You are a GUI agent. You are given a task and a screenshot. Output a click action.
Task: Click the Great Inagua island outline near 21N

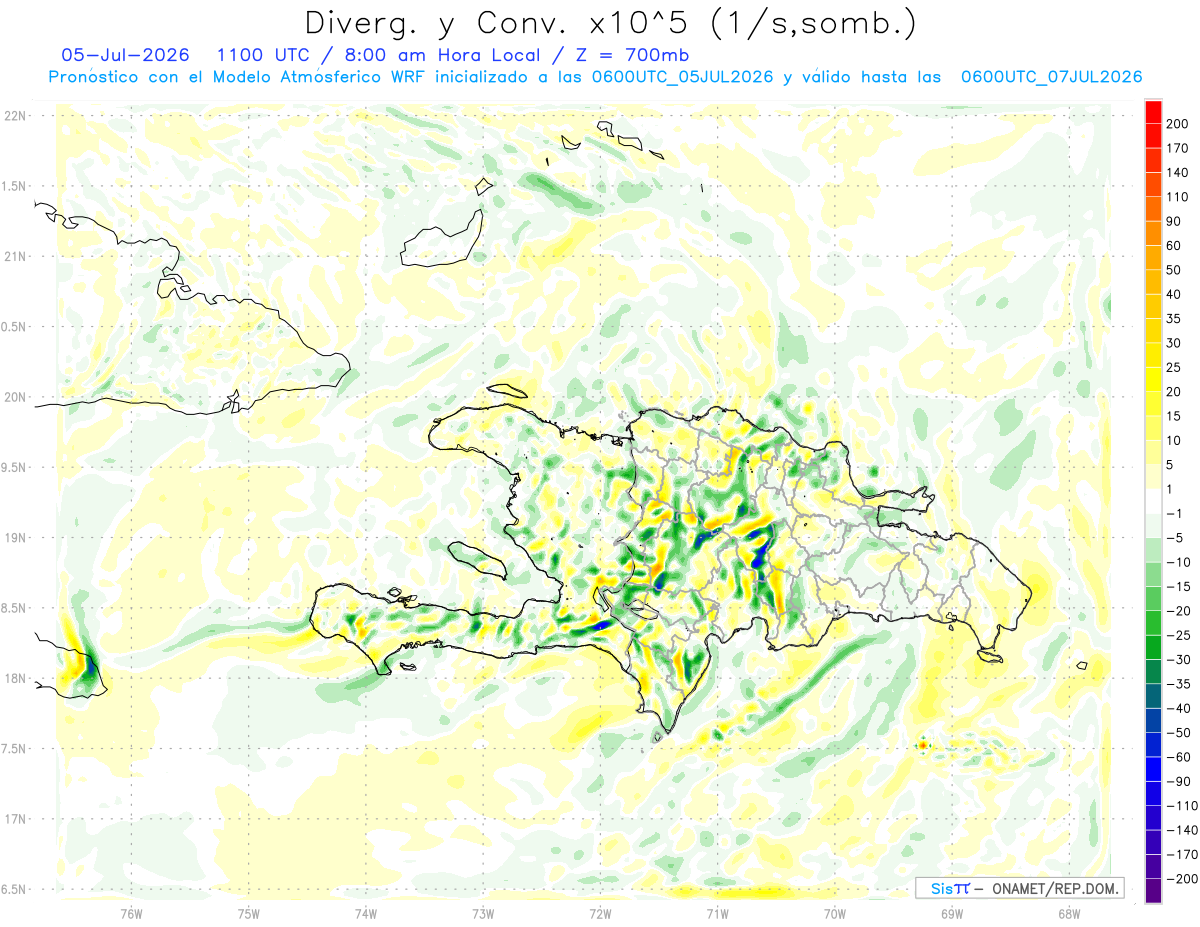440,238
